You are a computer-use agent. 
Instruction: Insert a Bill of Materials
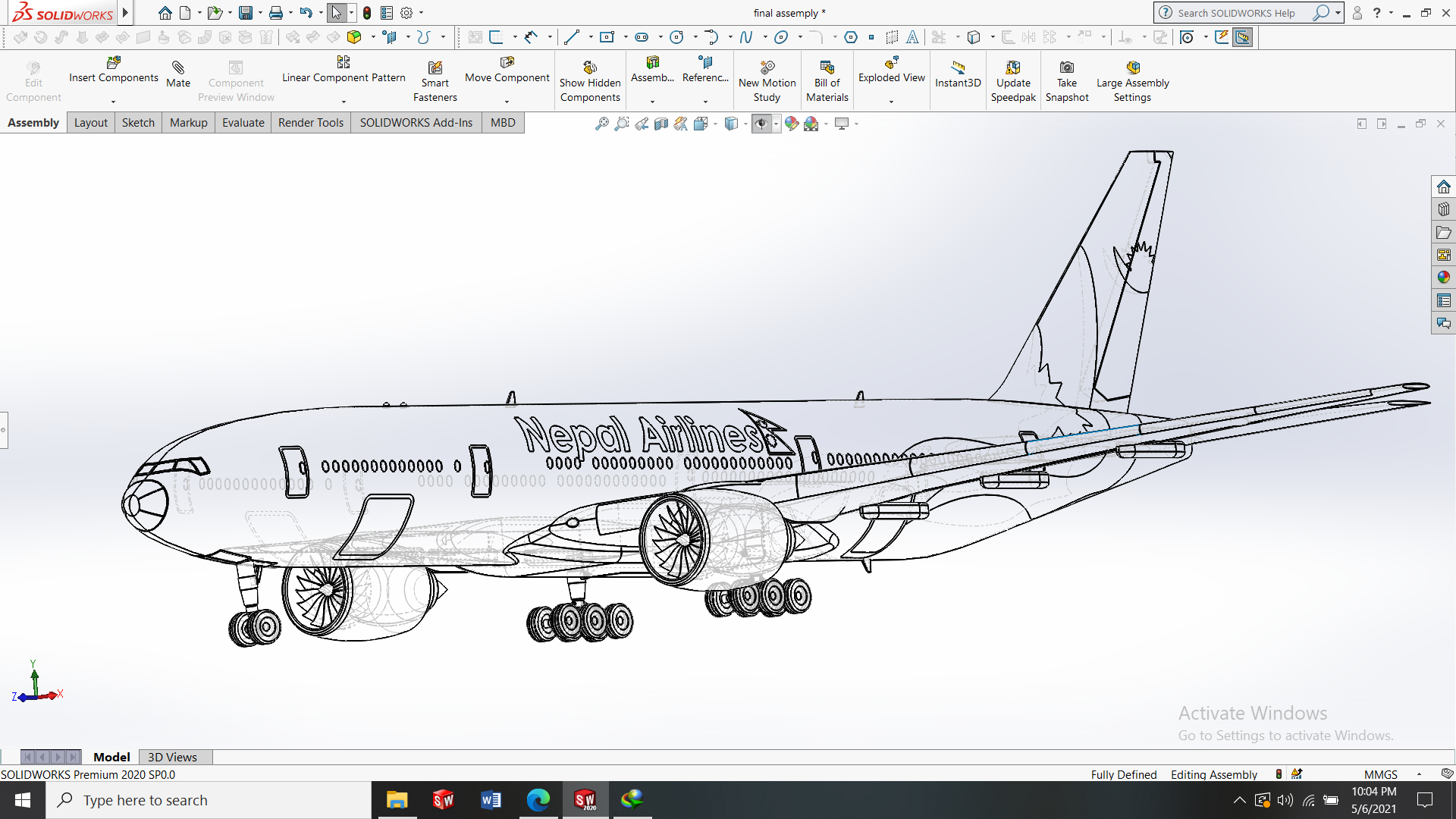[827, 82]
